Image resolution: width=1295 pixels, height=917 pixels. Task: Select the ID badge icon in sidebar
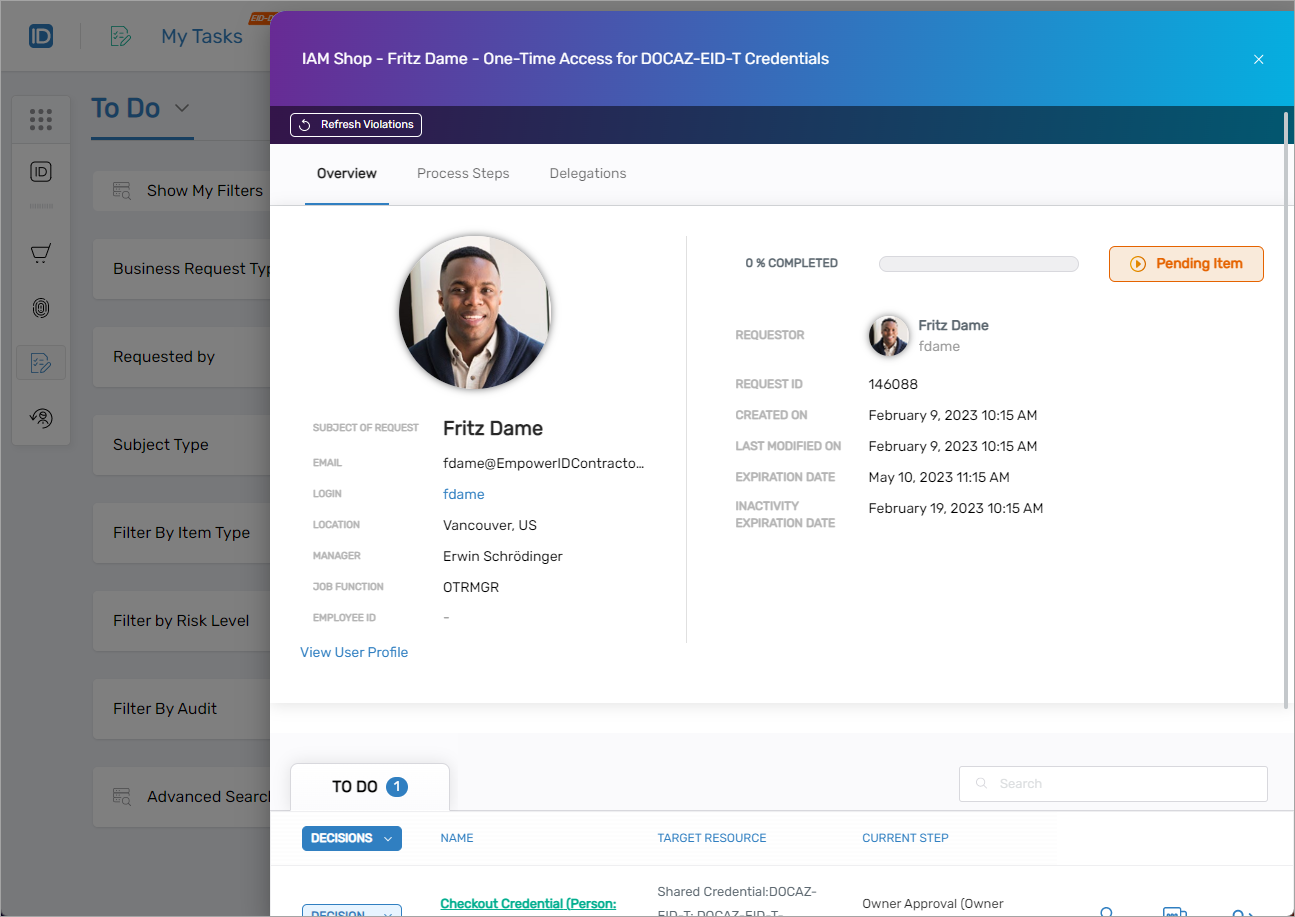pos(41,172)
